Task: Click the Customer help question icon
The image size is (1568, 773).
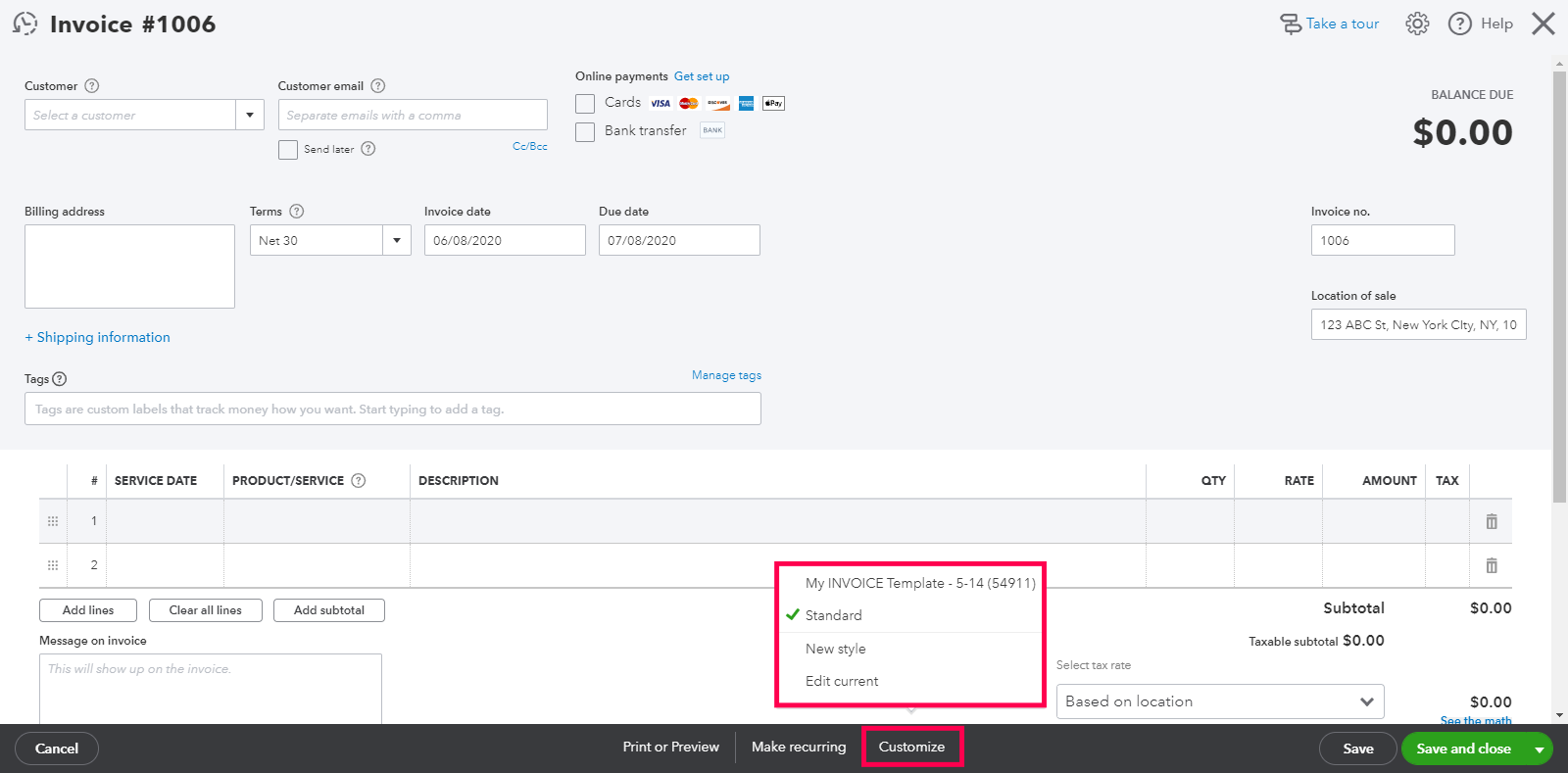Action: coord(92,86)
